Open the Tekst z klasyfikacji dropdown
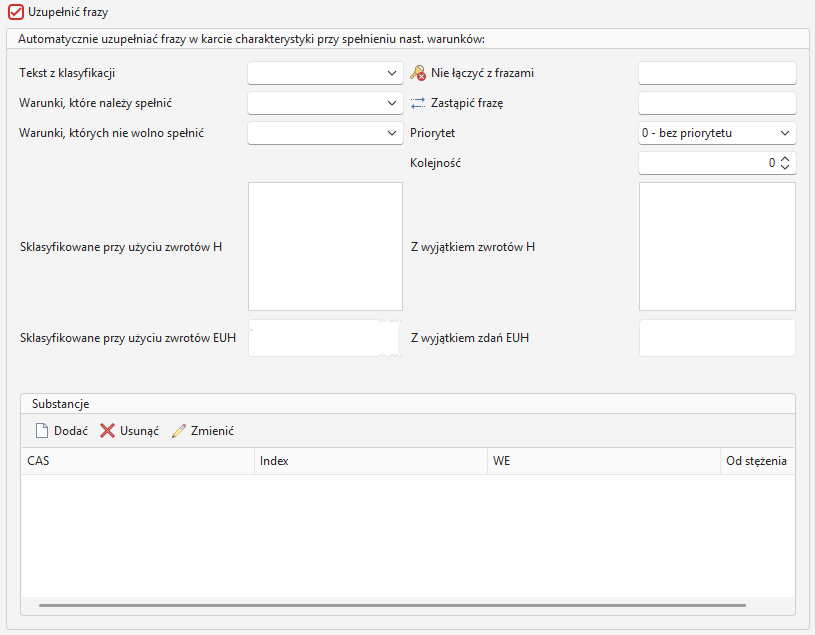 (325, 73)
